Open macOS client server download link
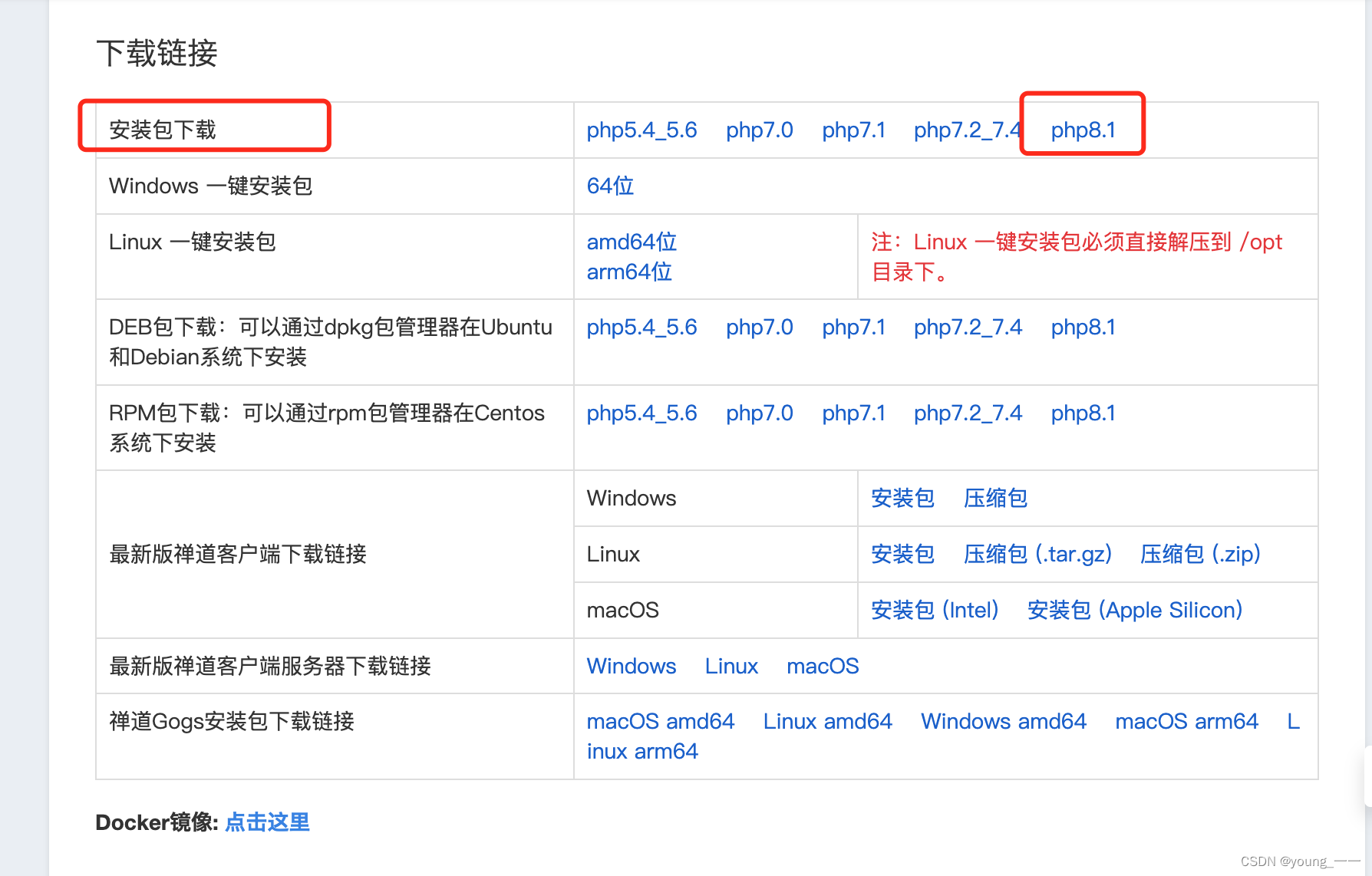The width and height of the screenshot is (1372, 876). pos(823,667)
